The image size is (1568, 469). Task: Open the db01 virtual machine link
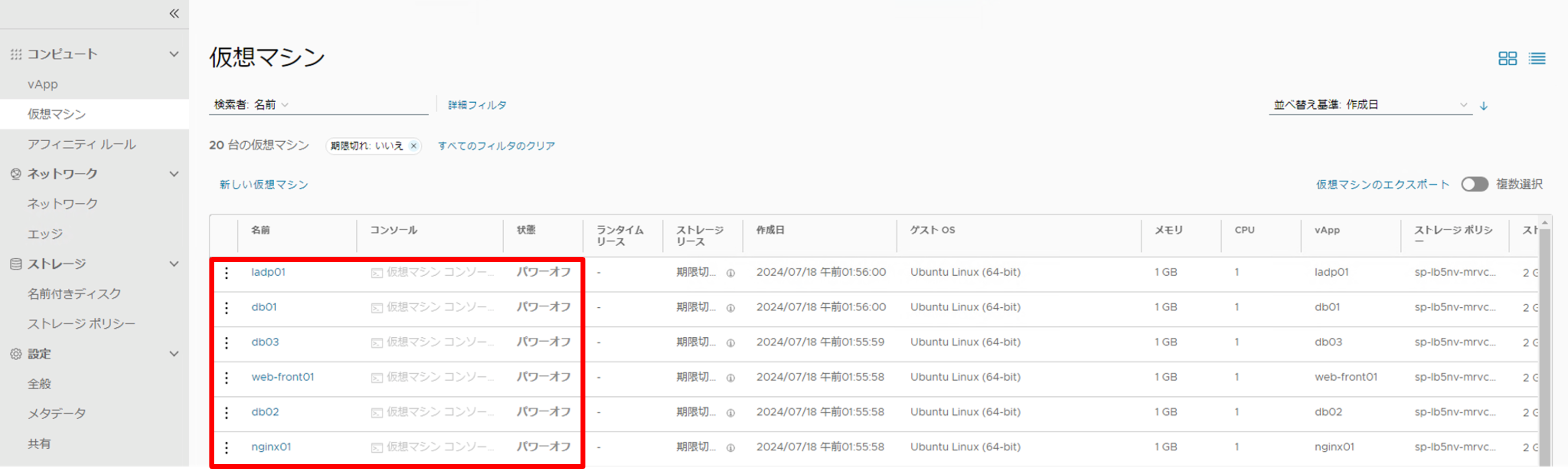[264, 307]
